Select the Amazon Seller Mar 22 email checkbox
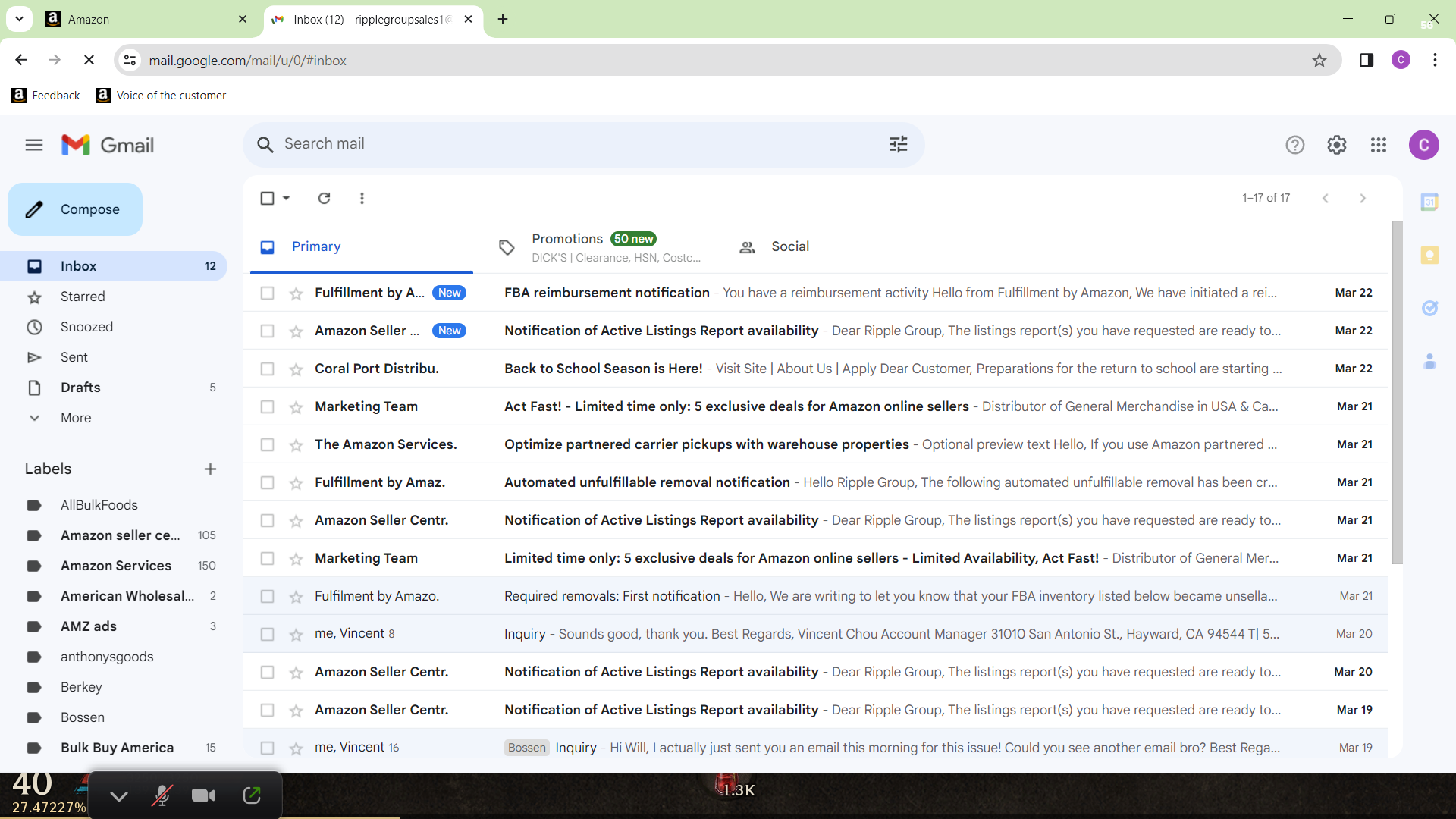 (x=267, y=331)
